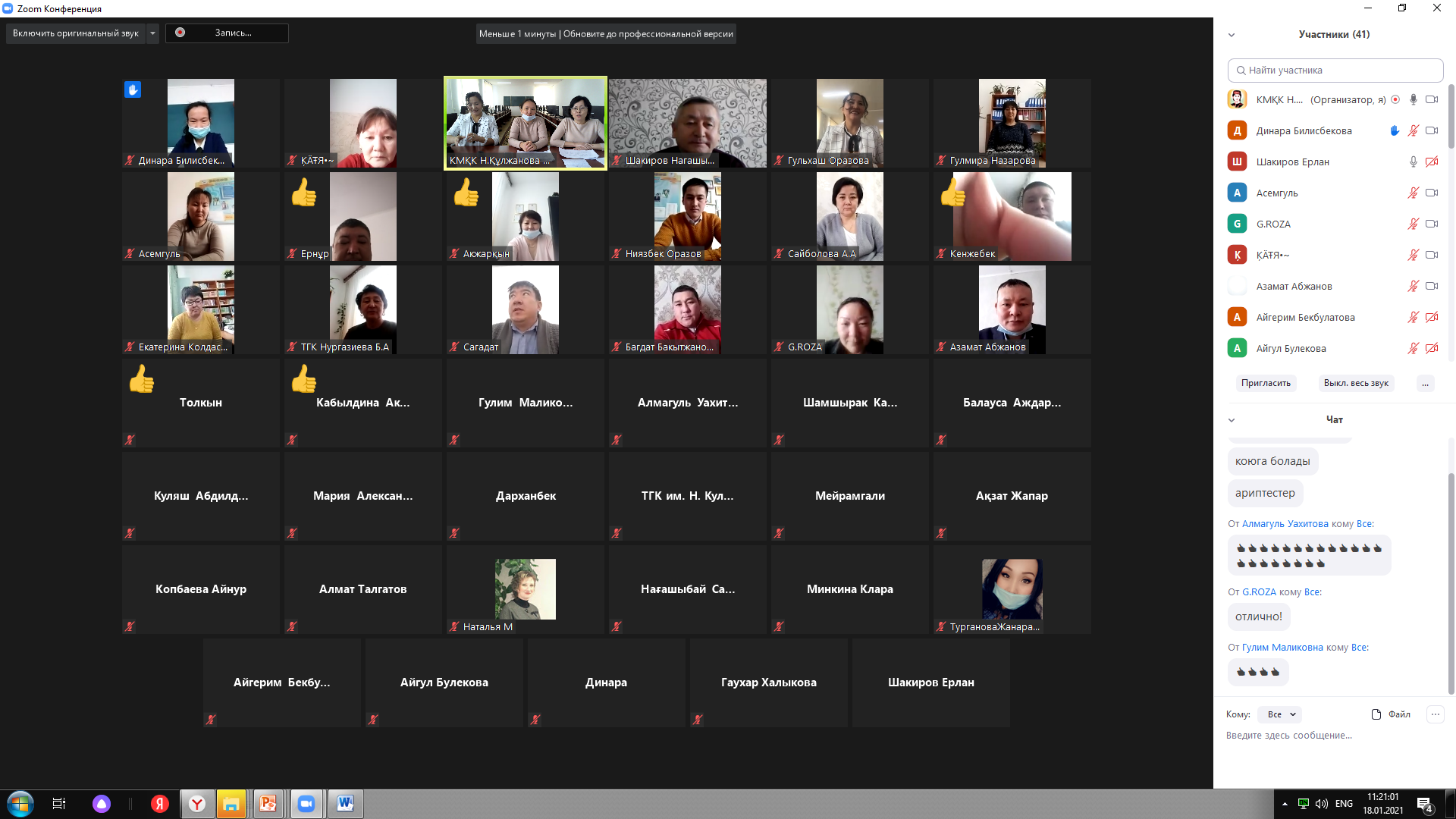The height and width of the screenshot is (819, 1456).
Task: Toggle host microphone in participants list
Action: [1413, 99]
